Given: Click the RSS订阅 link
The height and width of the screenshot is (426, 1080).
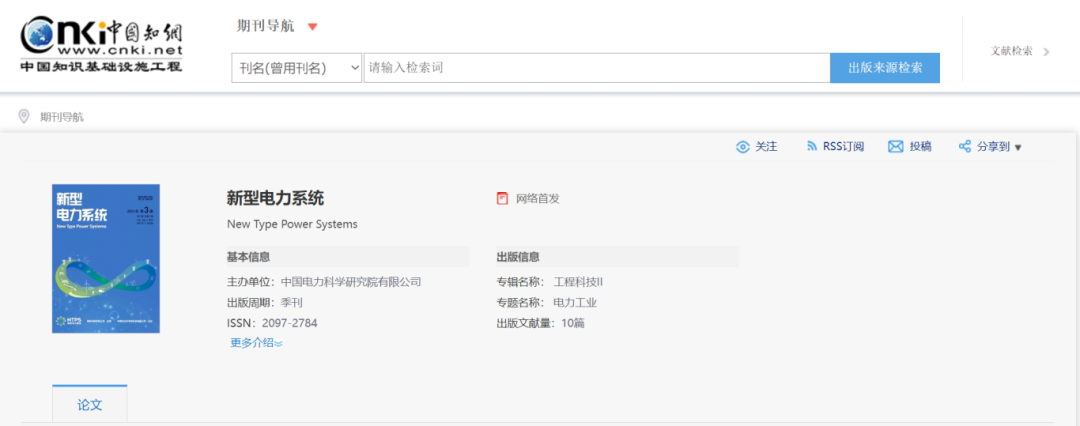Looking at the screenshot, I should click(x=844, y=147).
